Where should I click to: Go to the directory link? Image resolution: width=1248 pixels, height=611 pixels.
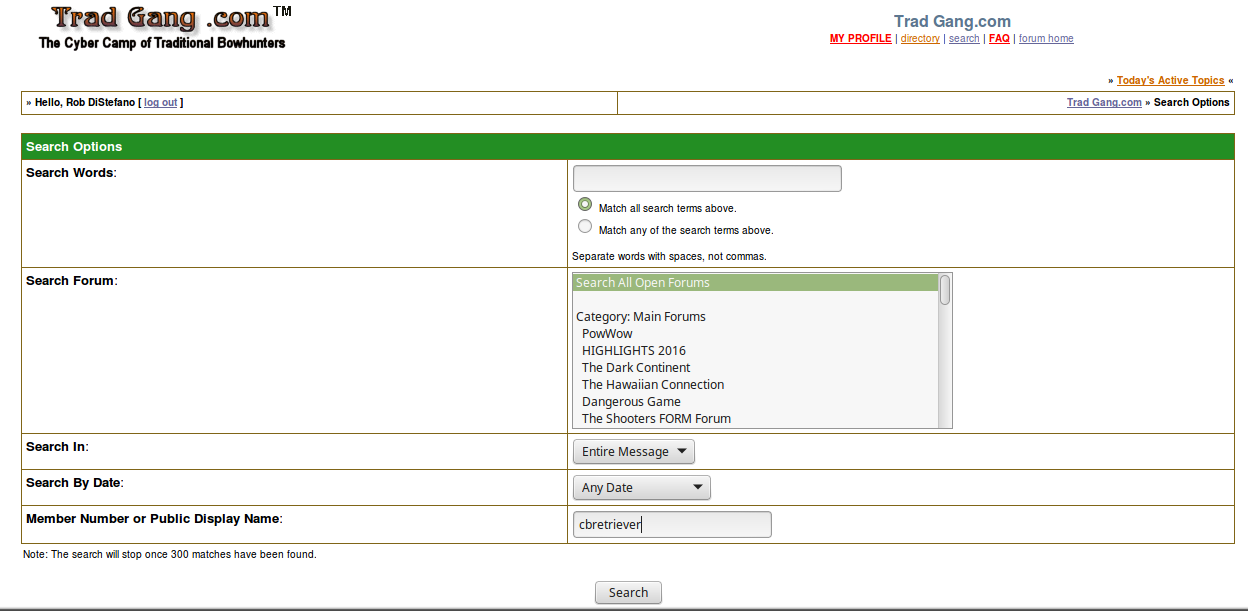920,39
